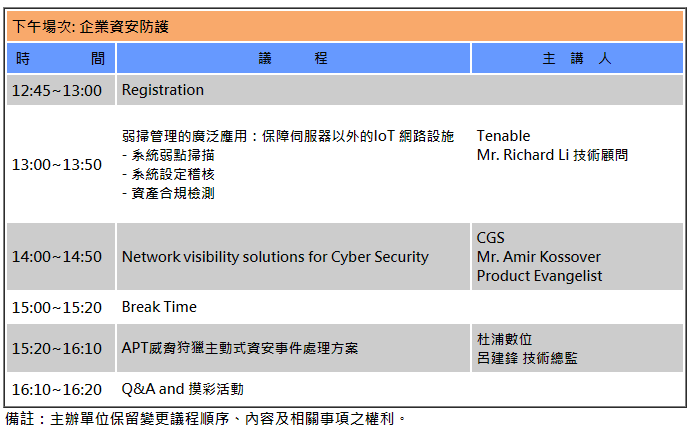Select the 議程 column header
This screenshot has height=429, width=691.
point(293,58)
